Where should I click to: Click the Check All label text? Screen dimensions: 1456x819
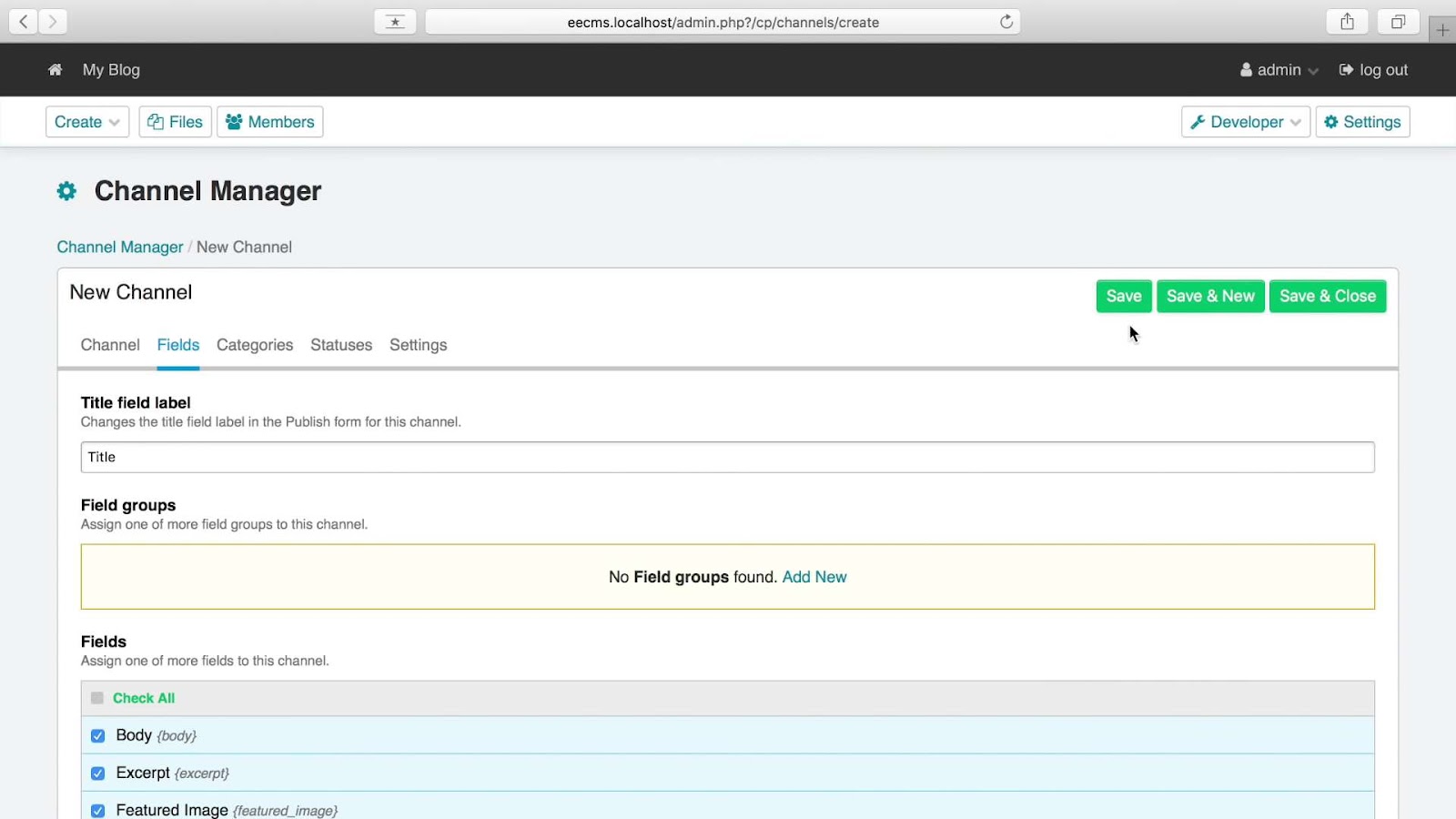click(144, 698)
